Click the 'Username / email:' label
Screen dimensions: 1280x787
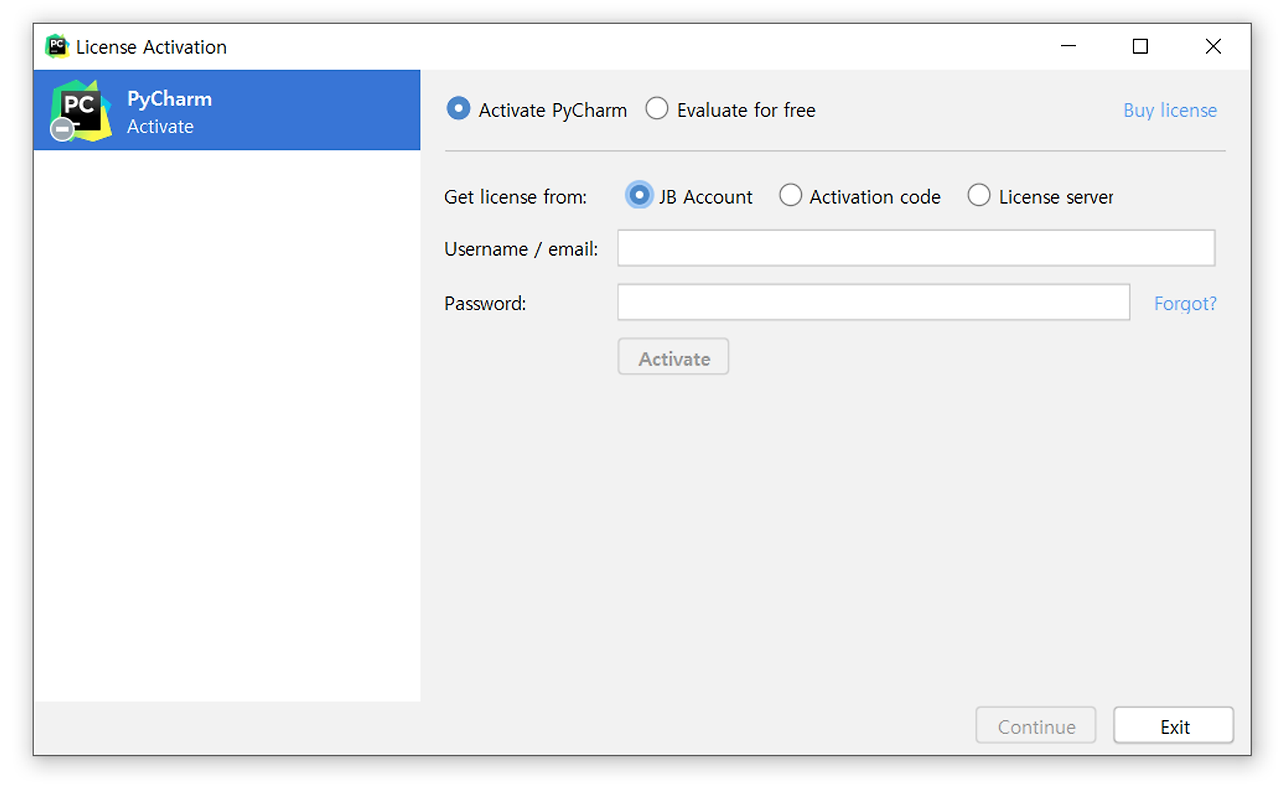click(521, 249)
